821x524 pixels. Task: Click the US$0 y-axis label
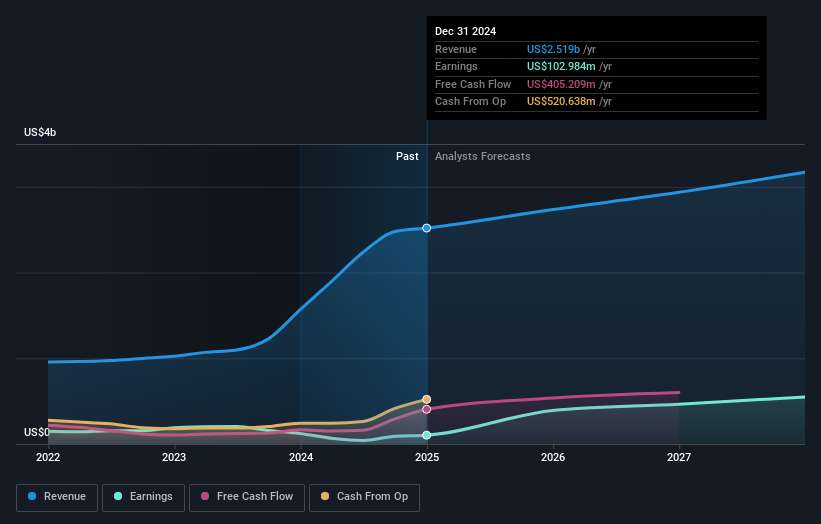[37, 432]
